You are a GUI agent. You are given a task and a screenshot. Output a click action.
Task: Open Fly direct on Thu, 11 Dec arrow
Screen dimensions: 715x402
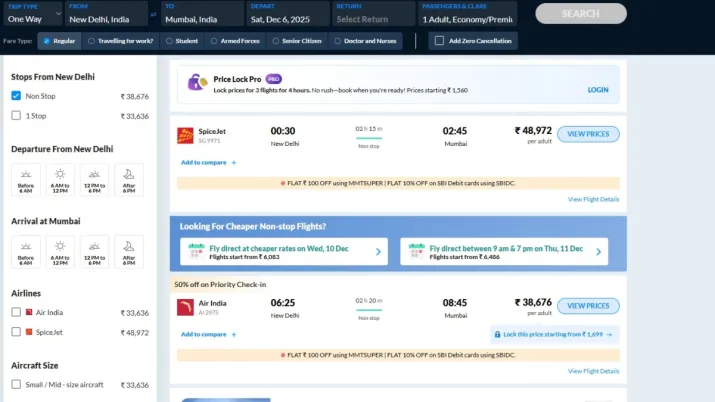tap(598, 252)
